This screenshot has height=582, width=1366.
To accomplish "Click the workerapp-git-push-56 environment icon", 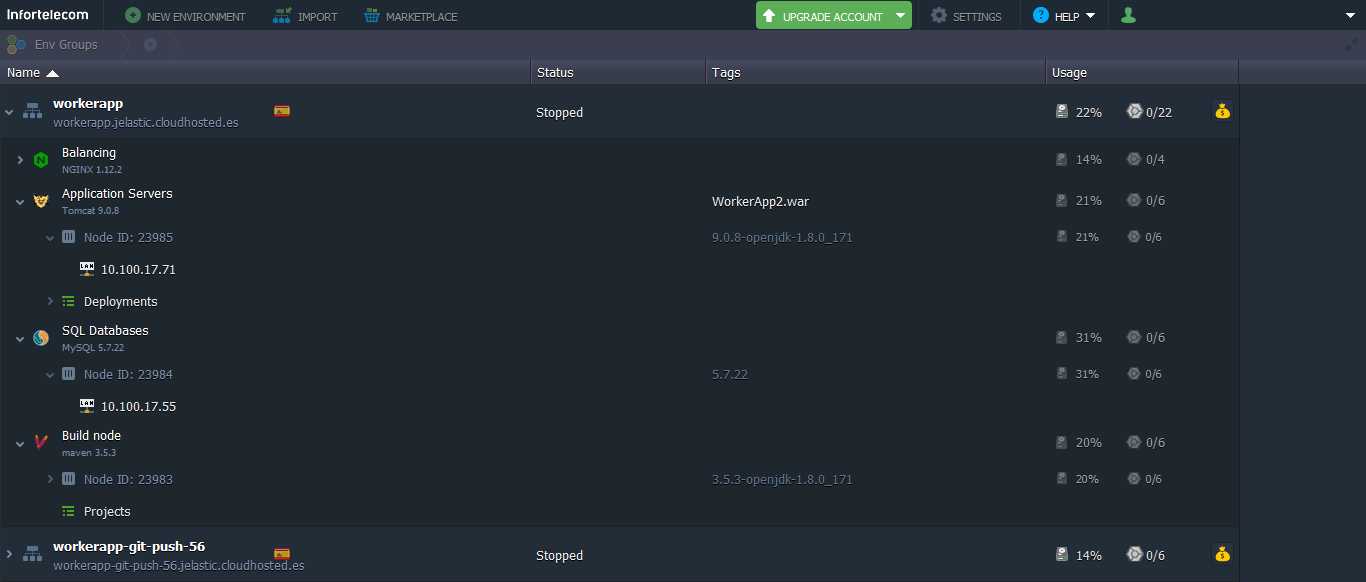I will tap(32, 553).
